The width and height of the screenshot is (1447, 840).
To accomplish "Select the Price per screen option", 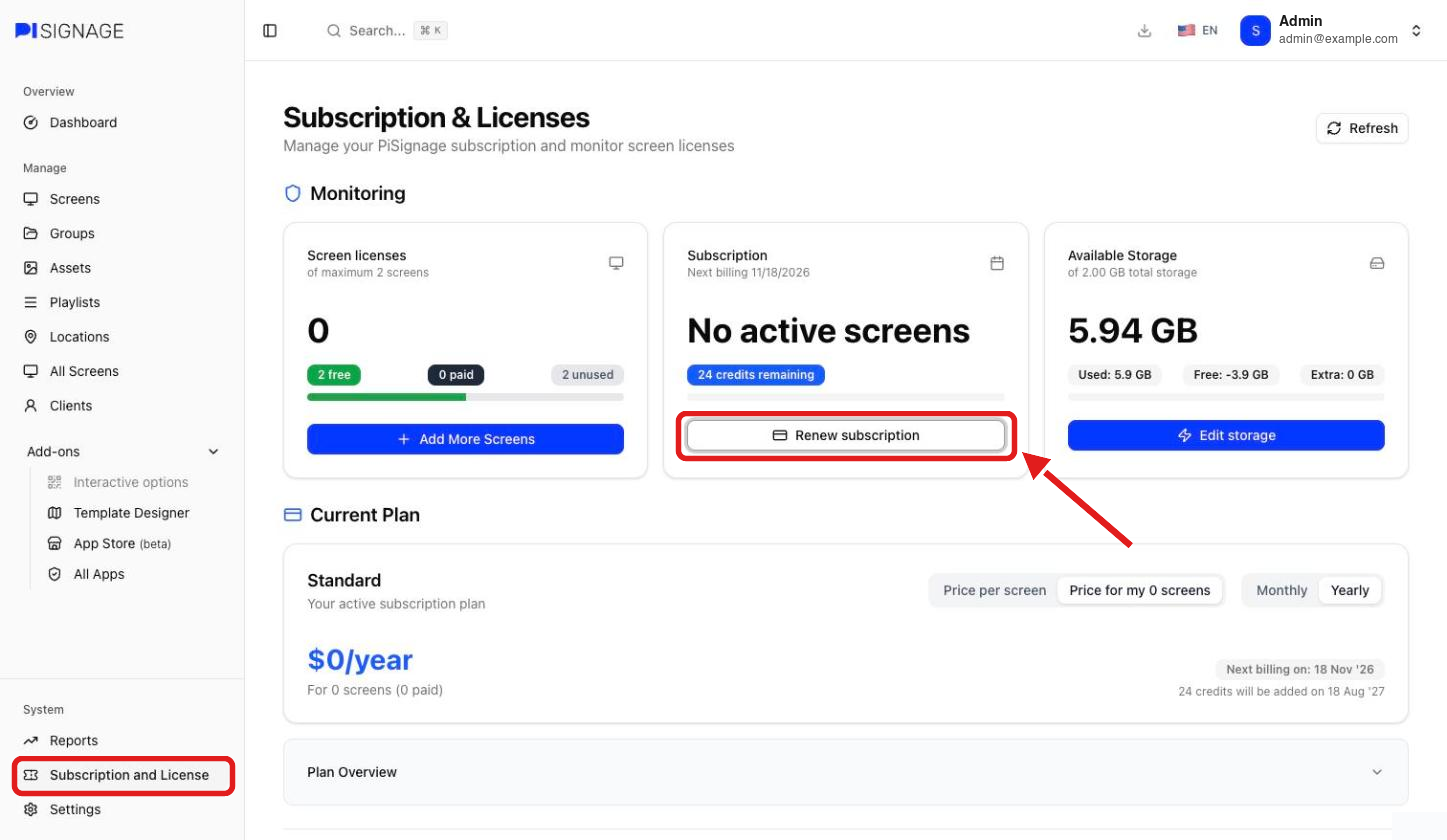I will click(x=995, y=591).
